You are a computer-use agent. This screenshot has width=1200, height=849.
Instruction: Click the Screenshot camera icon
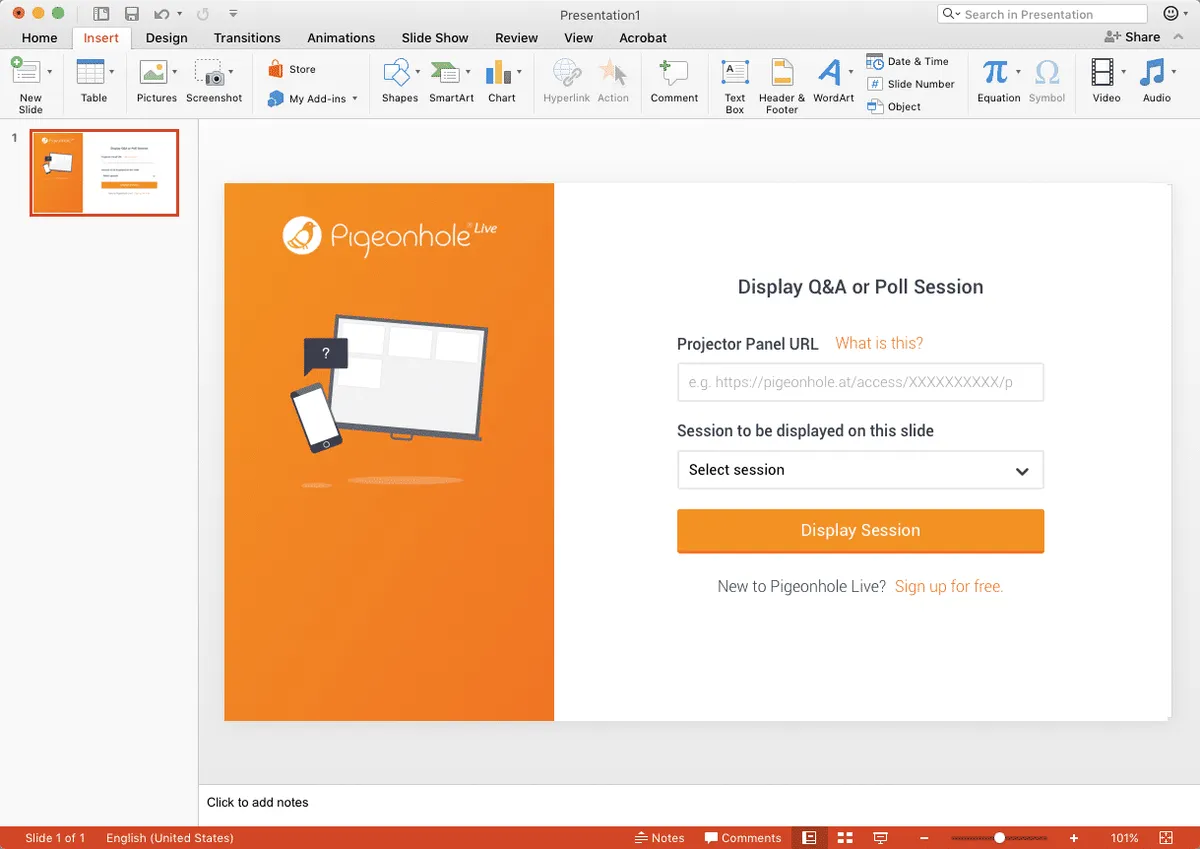pos(209,72)
